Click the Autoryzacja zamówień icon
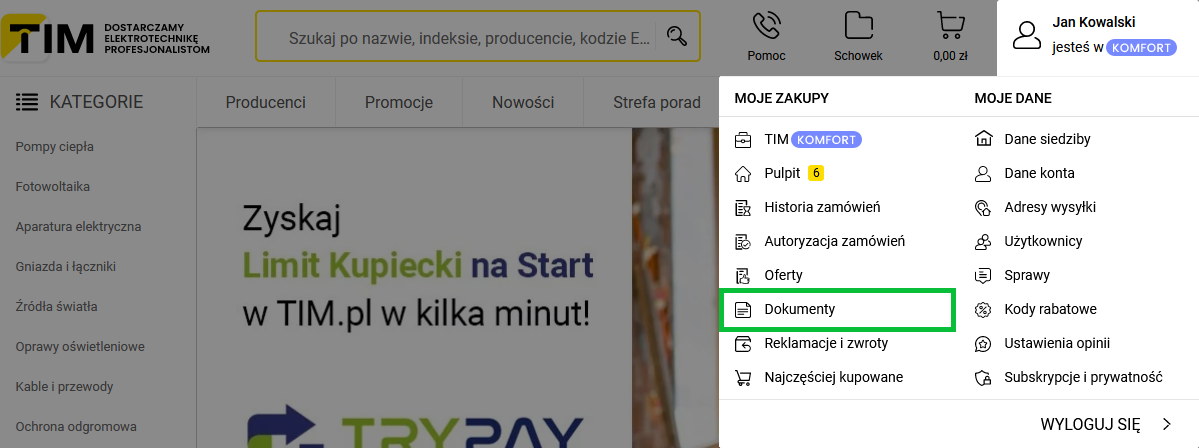The image size is (1199, 448). pyautogui.click(x=742, y=242)
